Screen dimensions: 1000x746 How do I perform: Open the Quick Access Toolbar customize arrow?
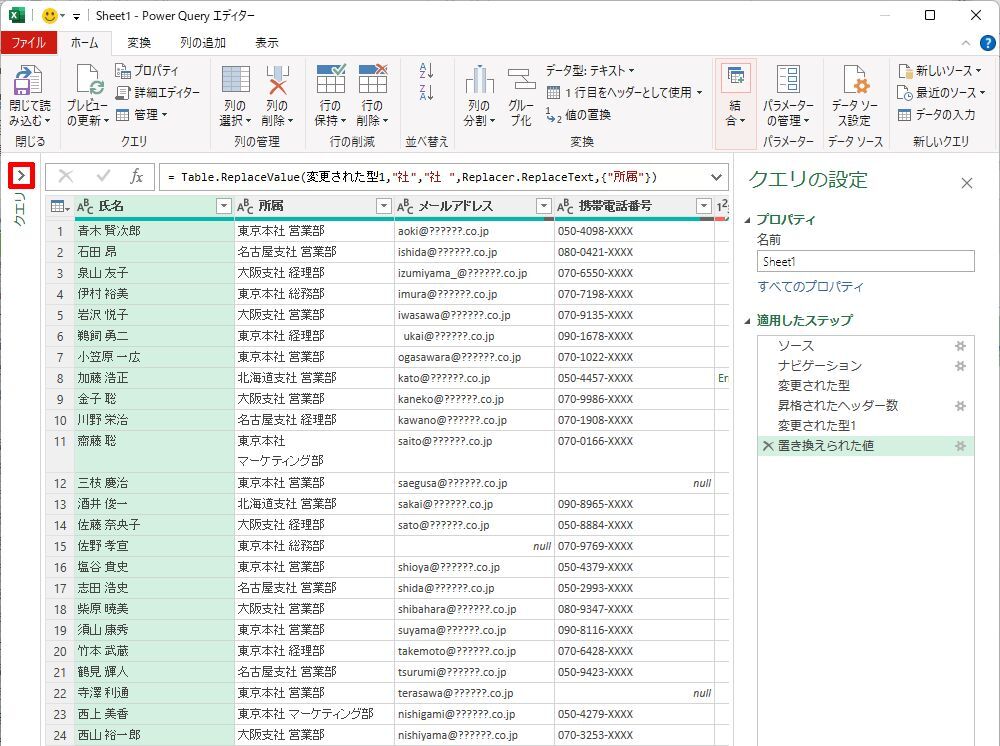[x=77, y=16]
